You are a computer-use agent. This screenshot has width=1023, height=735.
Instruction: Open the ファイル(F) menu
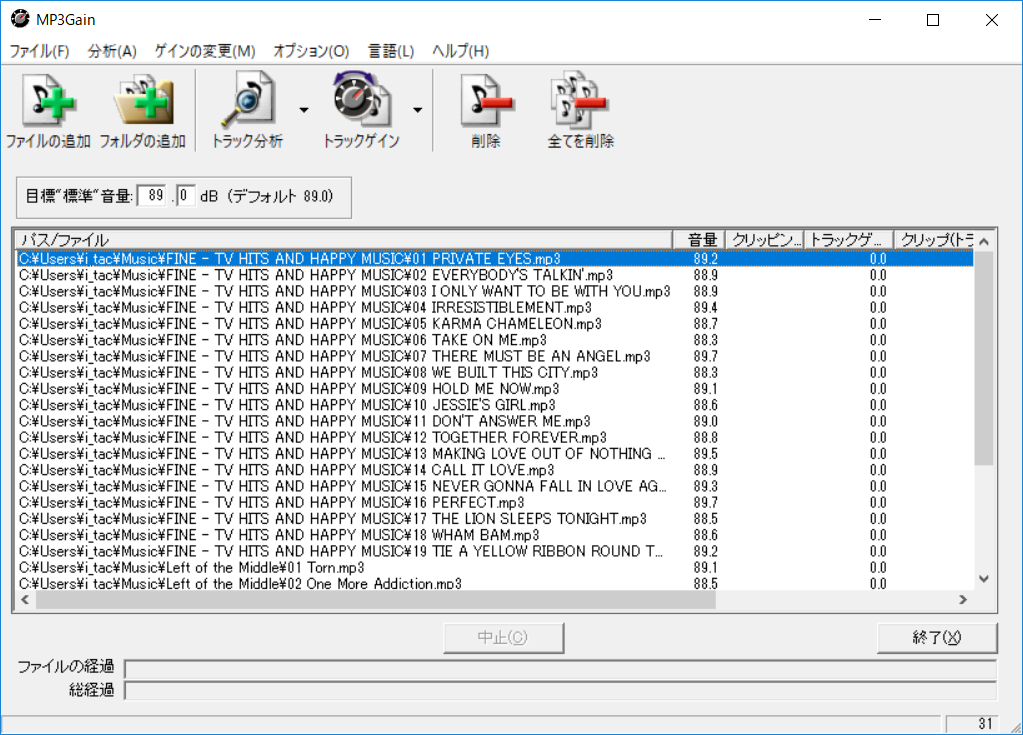(x=38, y=50)
